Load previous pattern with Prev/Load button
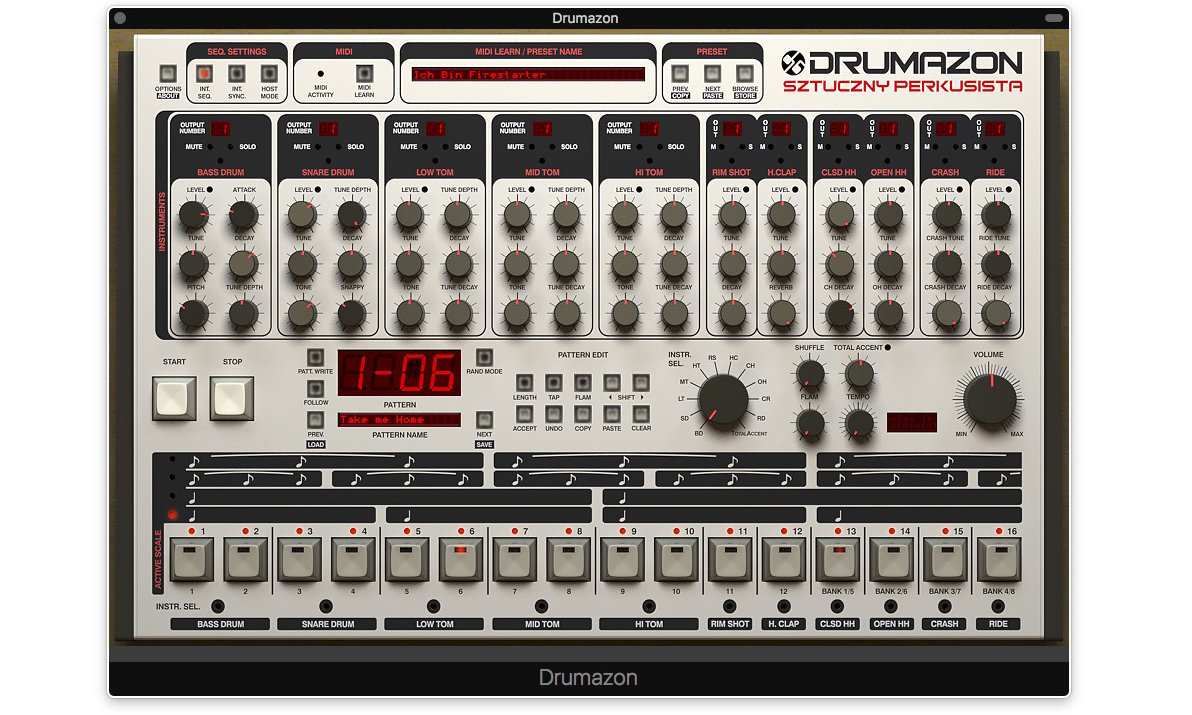The height and width of the screenshot is (715, 1192). pos(315,420)
